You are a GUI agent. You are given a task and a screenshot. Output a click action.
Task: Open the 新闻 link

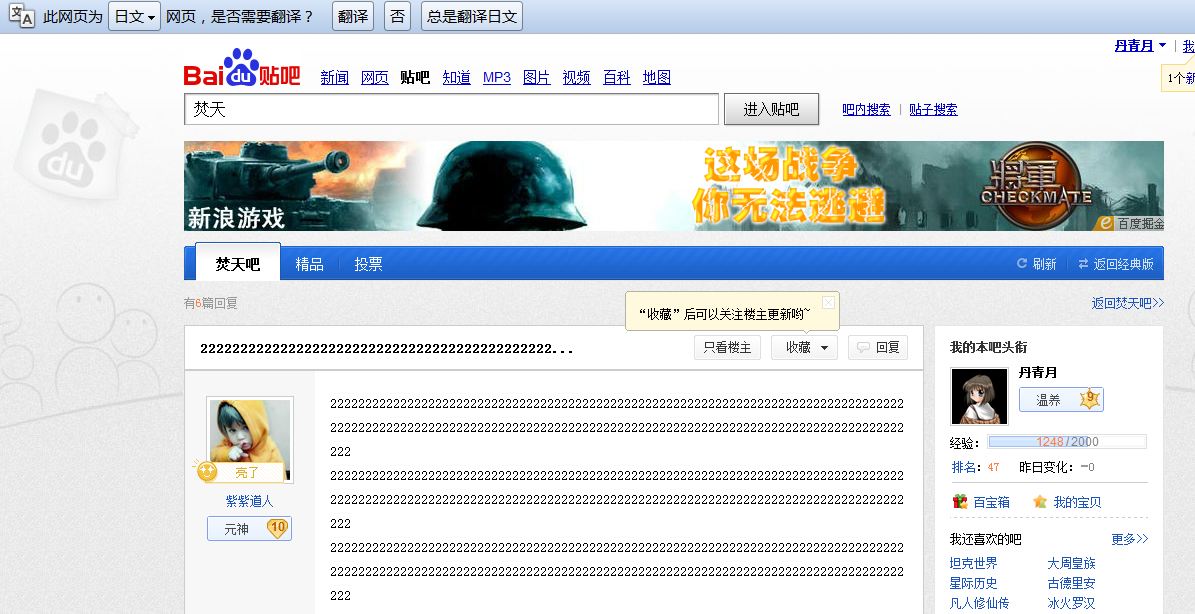click(335, 77)
